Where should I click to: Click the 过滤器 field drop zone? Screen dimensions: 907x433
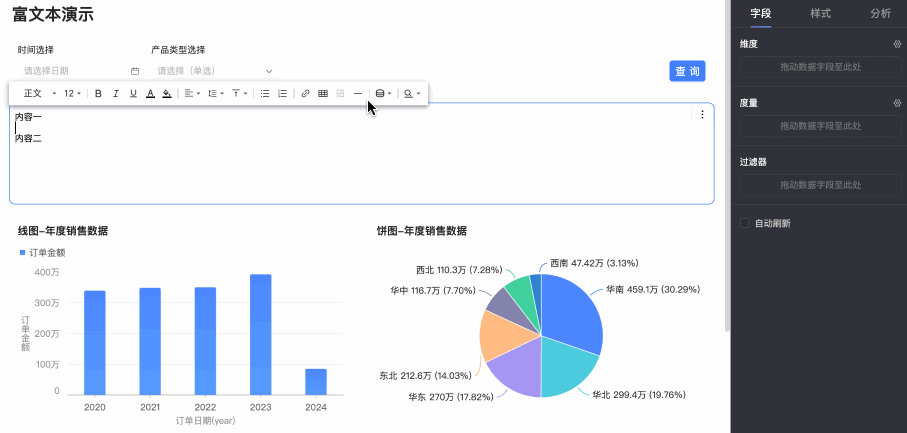click(x=821, y=185)
